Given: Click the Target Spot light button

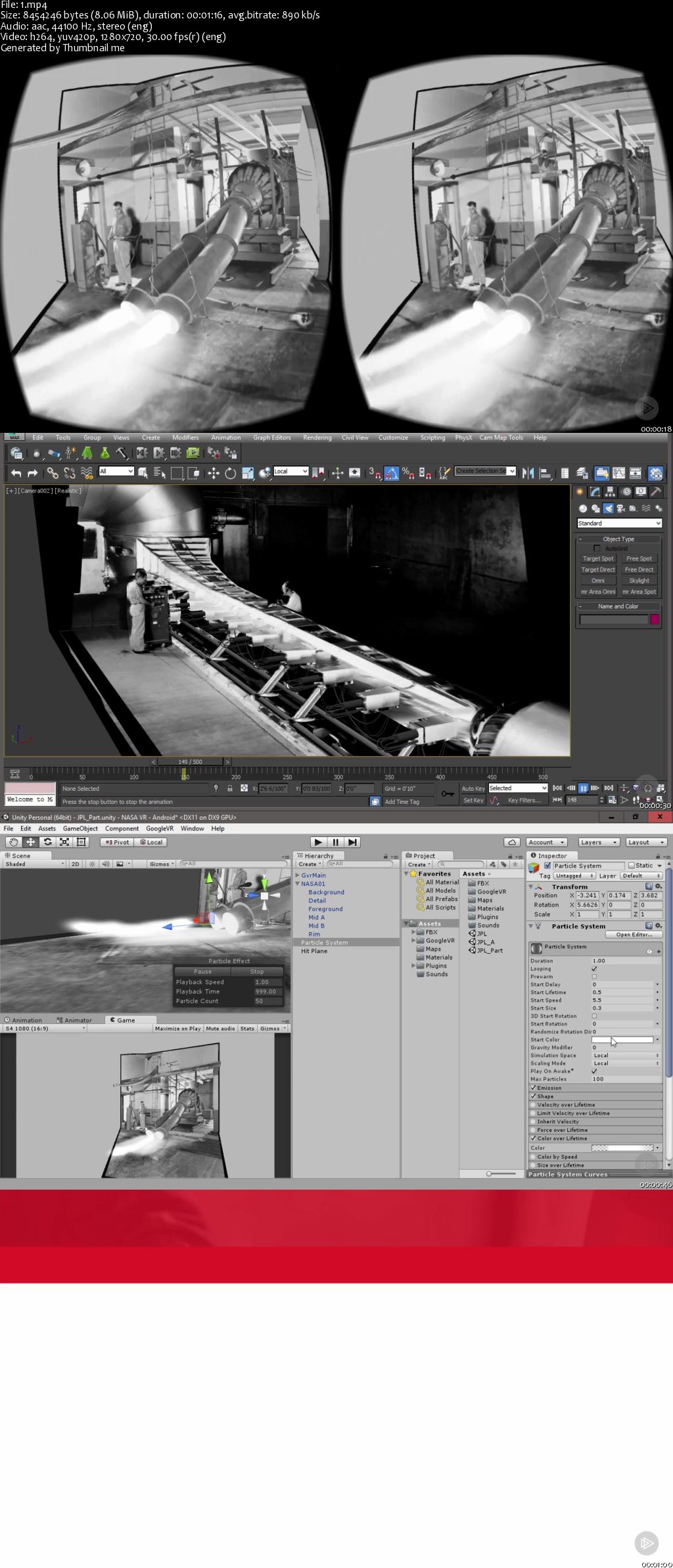Looking at the screenshot, I should (598, 558).
